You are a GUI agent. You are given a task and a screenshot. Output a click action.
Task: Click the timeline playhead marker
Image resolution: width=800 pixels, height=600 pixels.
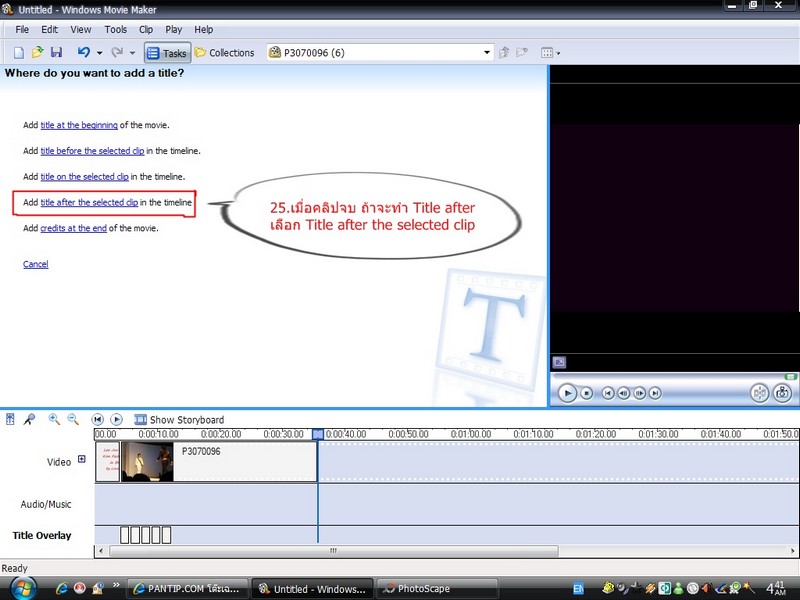point(318,434)
